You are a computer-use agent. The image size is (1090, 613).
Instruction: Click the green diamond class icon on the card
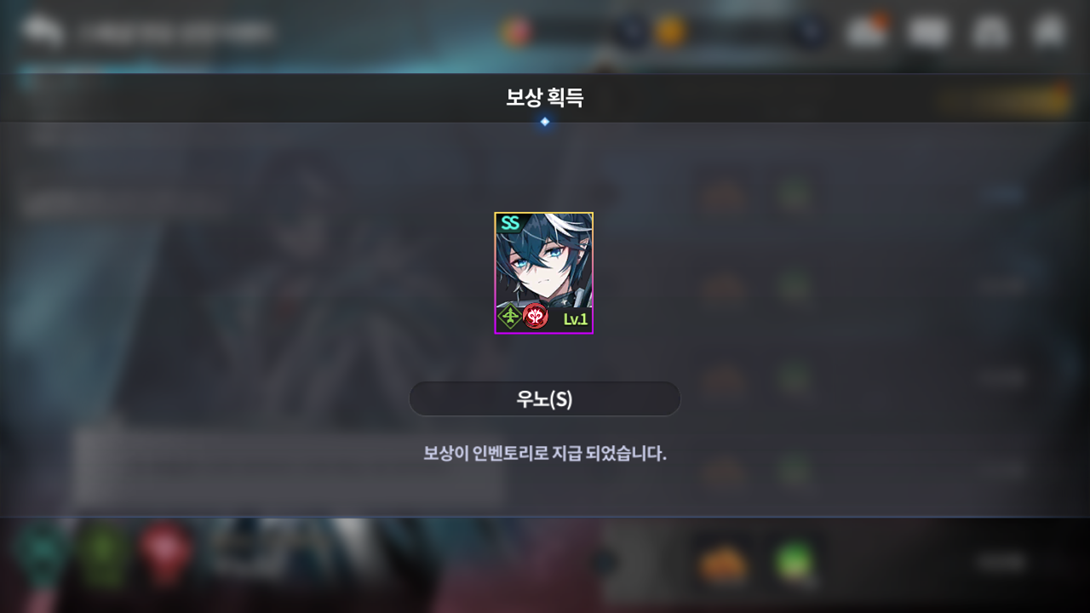coord(510,317)
